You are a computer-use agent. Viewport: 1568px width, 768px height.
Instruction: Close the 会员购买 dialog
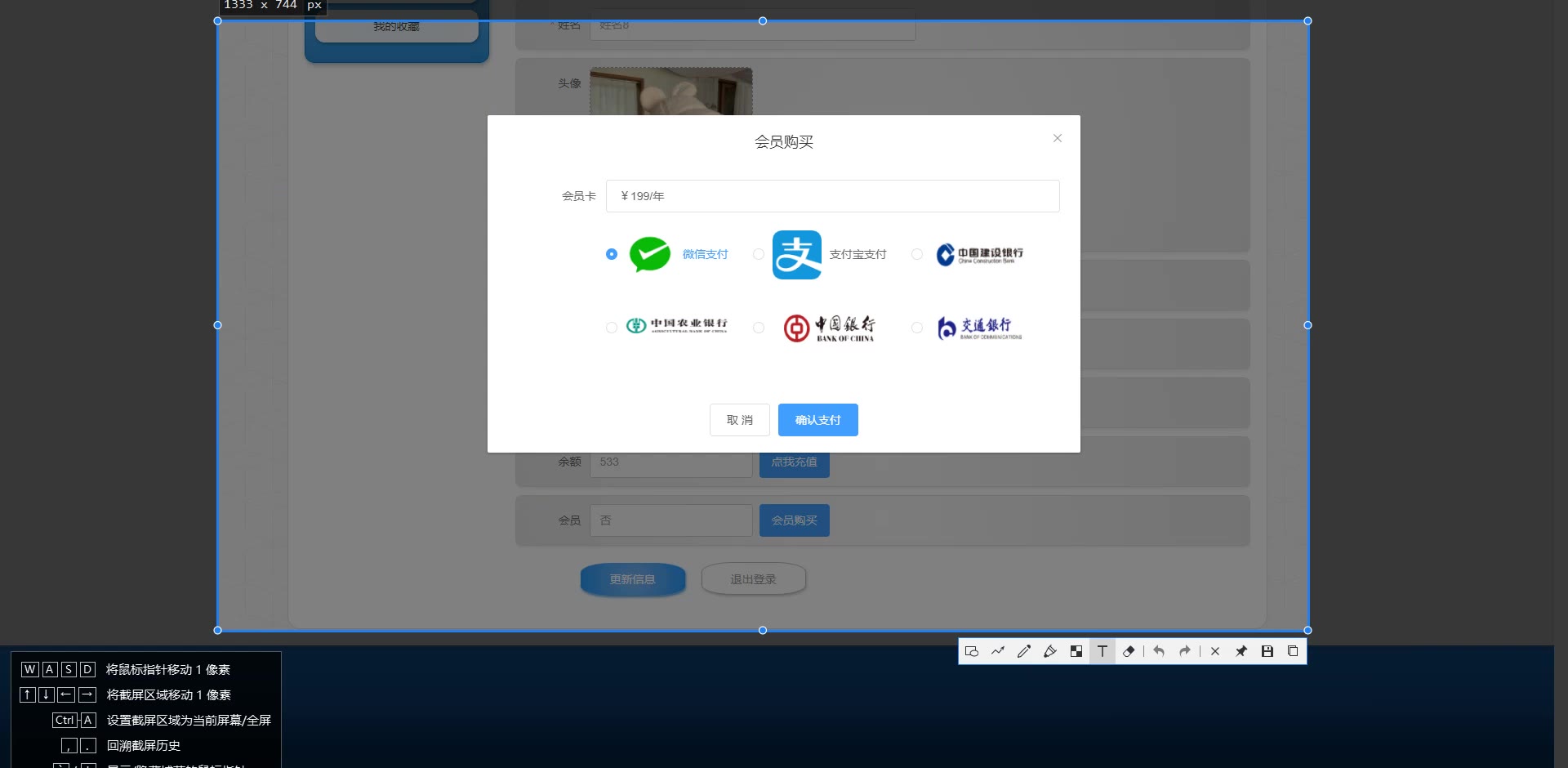pyautogui.click(x=1058, y=138)
